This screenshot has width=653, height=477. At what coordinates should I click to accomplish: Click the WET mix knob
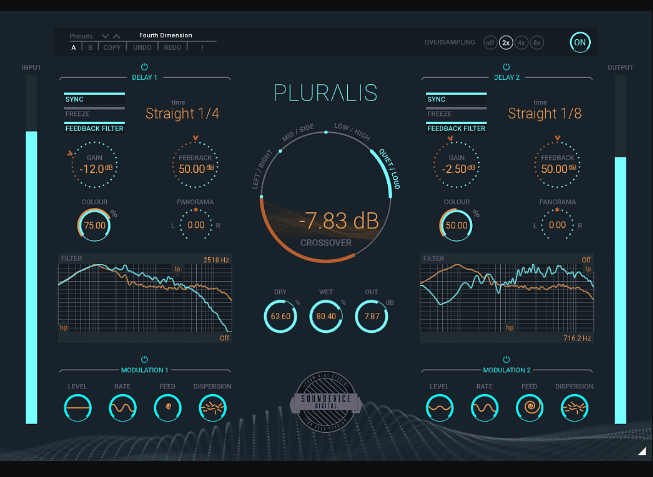(326, 316)
